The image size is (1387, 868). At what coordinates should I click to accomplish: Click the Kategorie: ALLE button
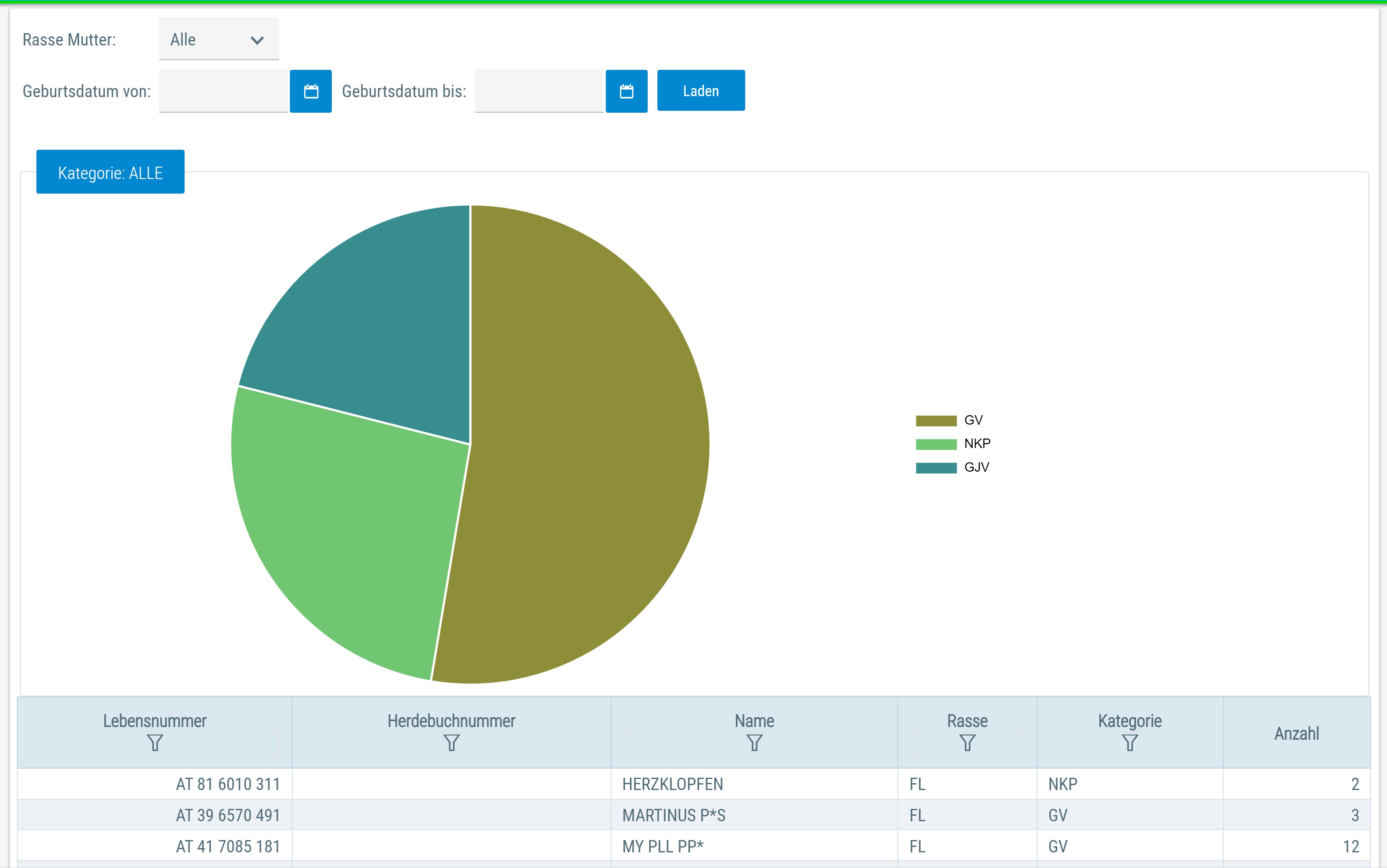click(x=110, y=172)
